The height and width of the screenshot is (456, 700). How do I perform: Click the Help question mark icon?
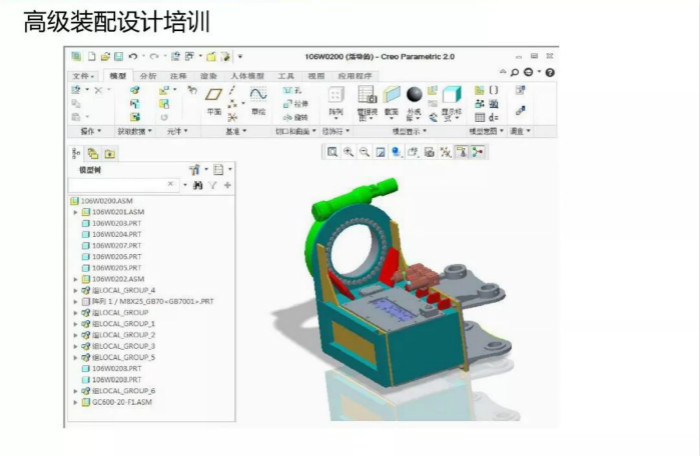pos(550,72)
